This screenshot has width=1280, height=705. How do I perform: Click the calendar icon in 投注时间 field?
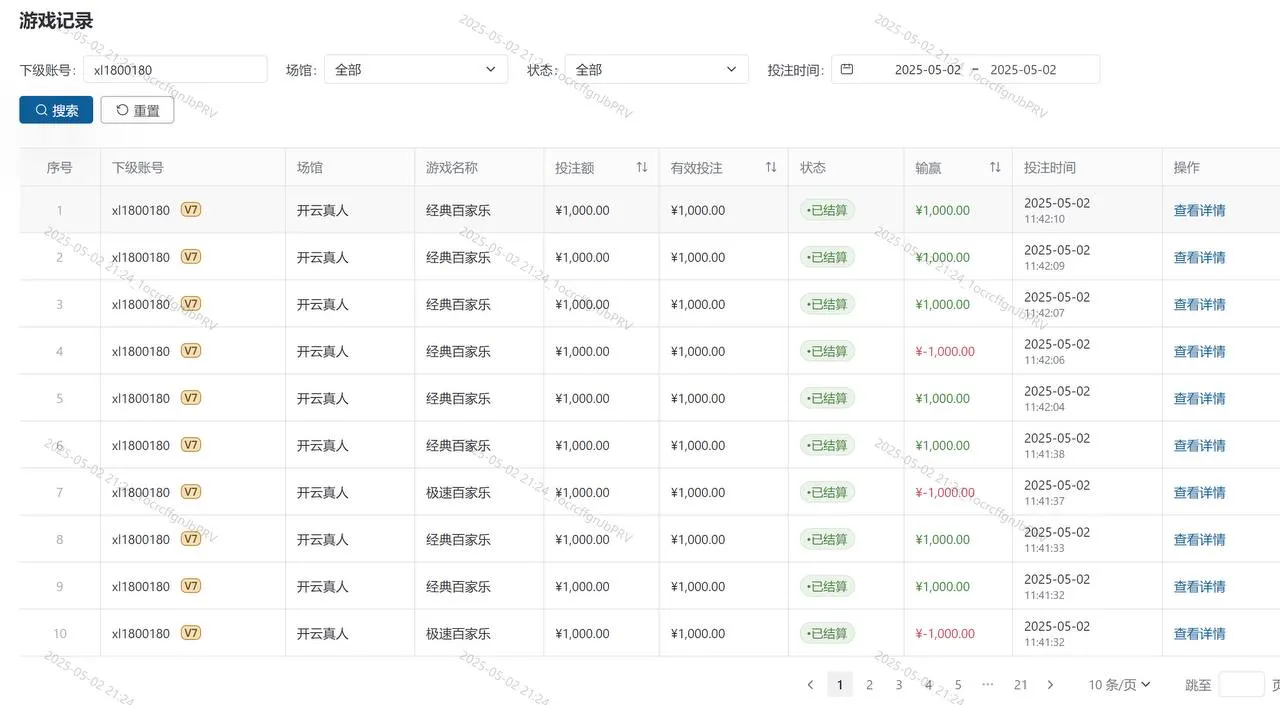tap(846, 69)
